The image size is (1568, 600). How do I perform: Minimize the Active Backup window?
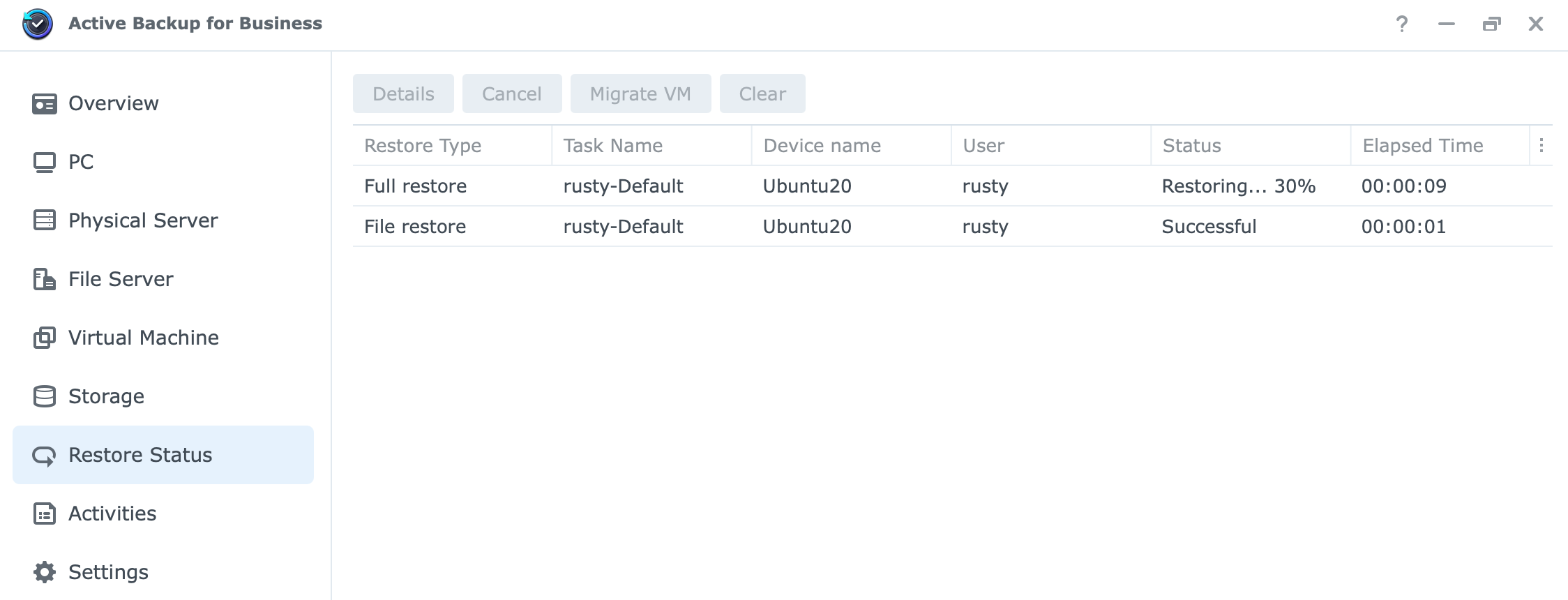coord(1447,24)
